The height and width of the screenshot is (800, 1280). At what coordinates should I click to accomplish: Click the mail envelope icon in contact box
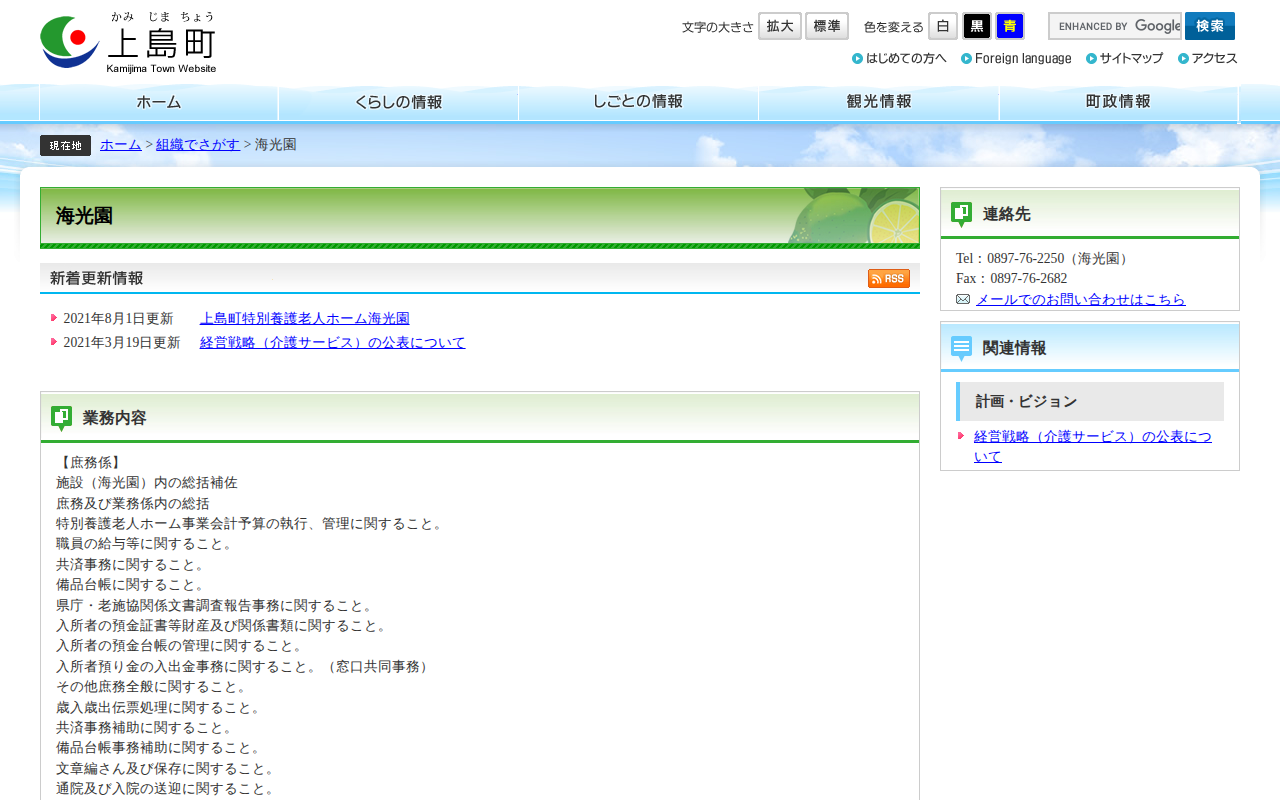coord(963,300)
